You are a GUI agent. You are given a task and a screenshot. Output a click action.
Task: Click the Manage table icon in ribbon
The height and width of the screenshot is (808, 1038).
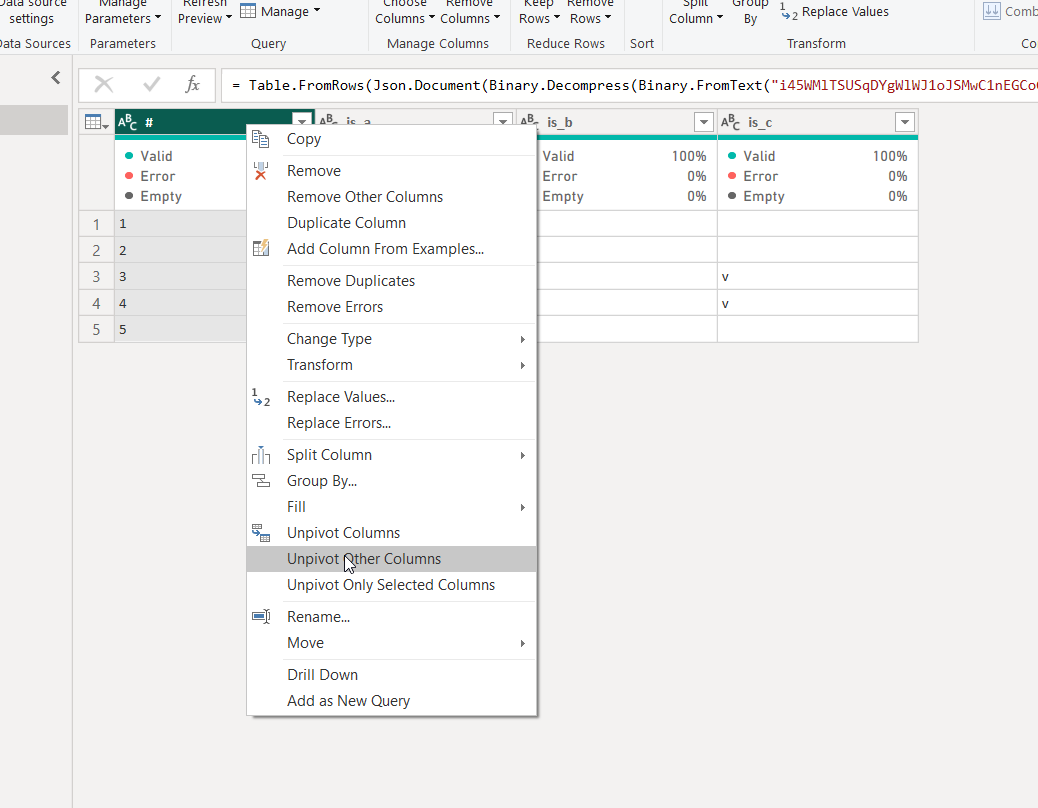click(248, 11)
